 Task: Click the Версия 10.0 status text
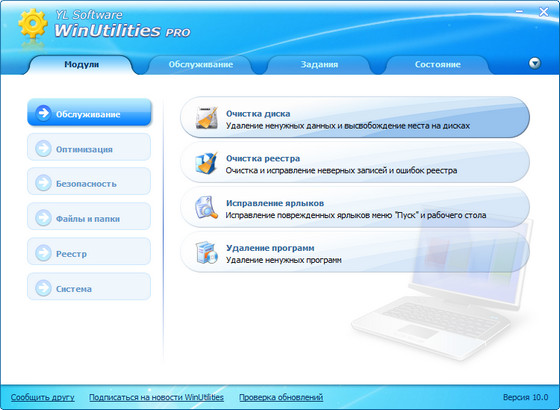[525, 397]
